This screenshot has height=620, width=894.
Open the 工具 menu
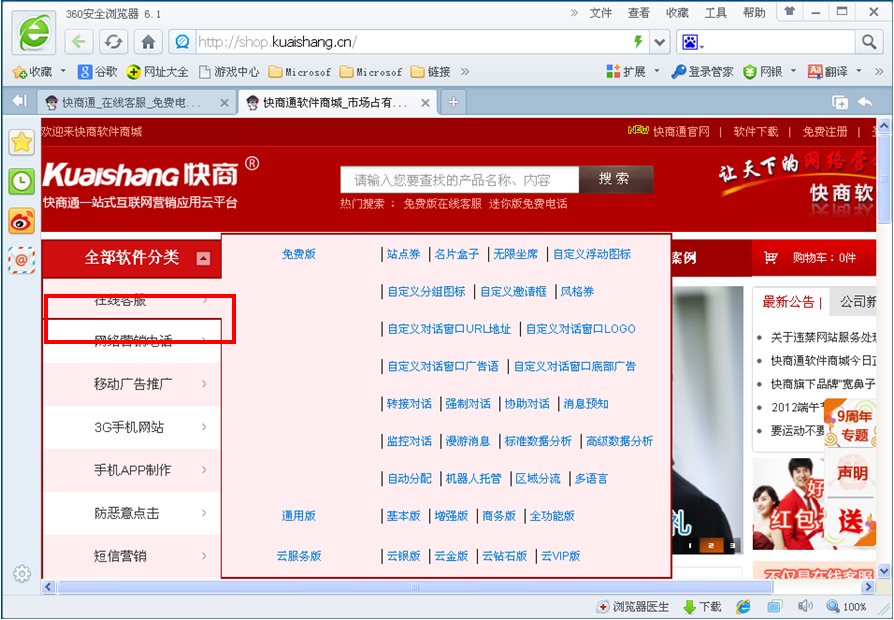point(716,13)
